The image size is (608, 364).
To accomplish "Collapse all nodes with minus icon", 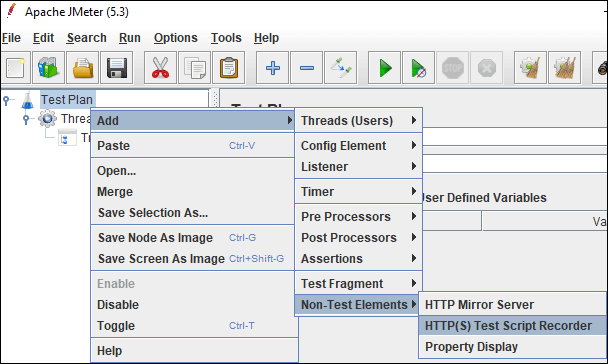I will (307, 68).
